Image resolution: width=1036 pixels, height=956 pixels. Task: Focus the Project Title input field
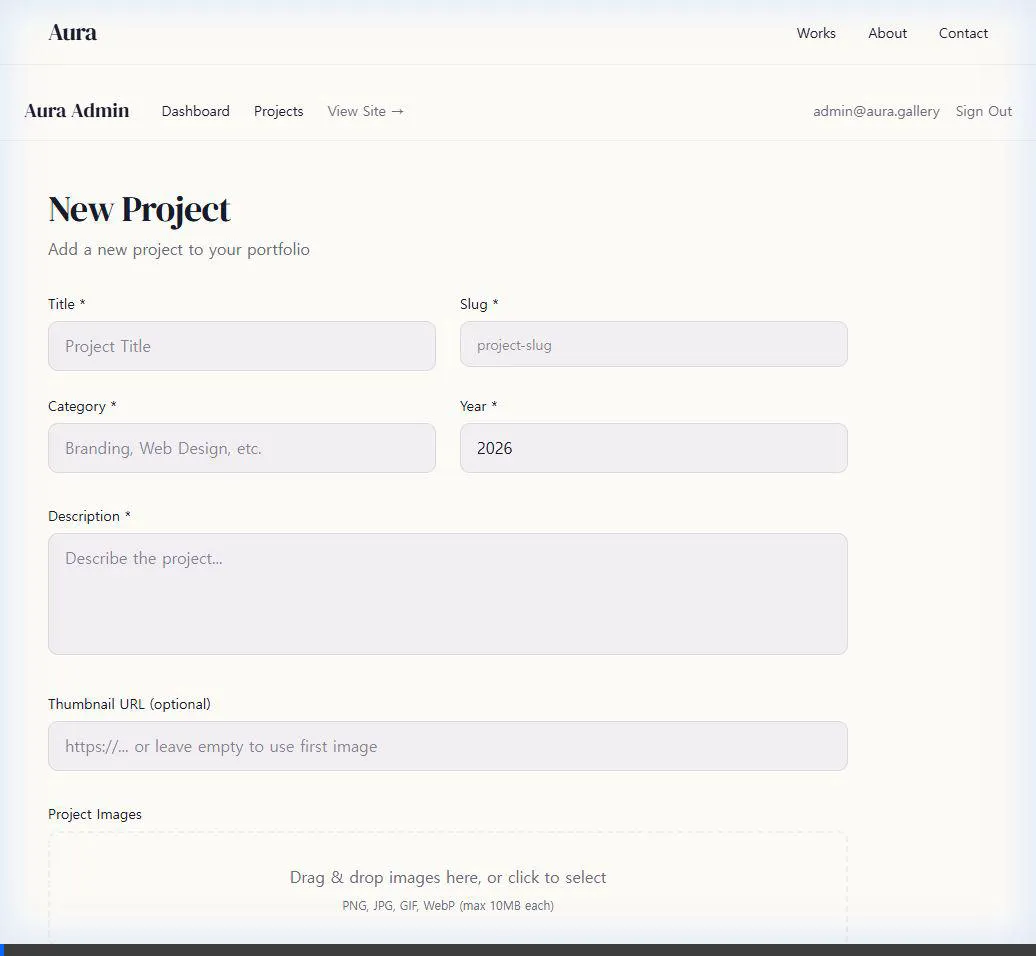[241, 346]
